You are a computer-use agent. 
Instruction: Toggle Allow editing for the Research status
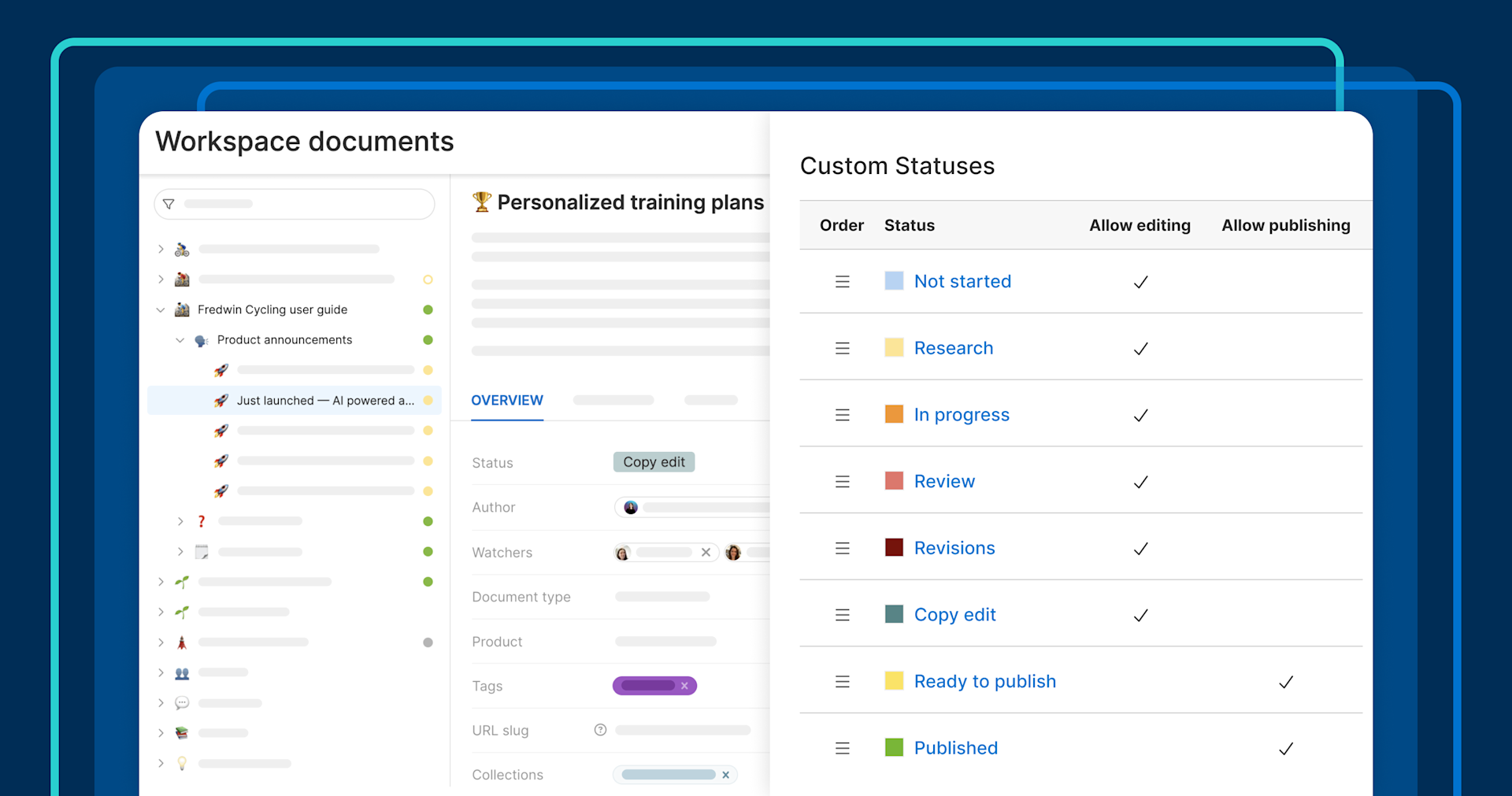pyautogui.click(x=1140, y=349)
